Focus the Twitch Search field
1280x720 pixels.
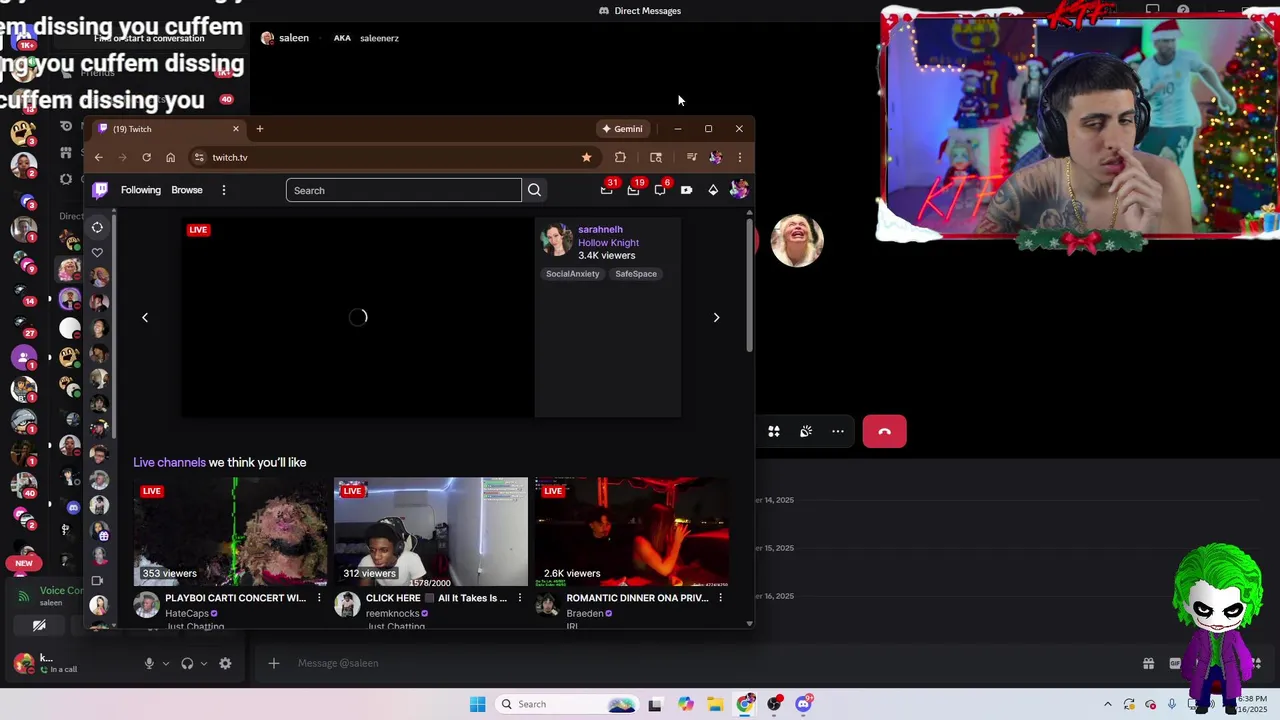coord(404,190)
